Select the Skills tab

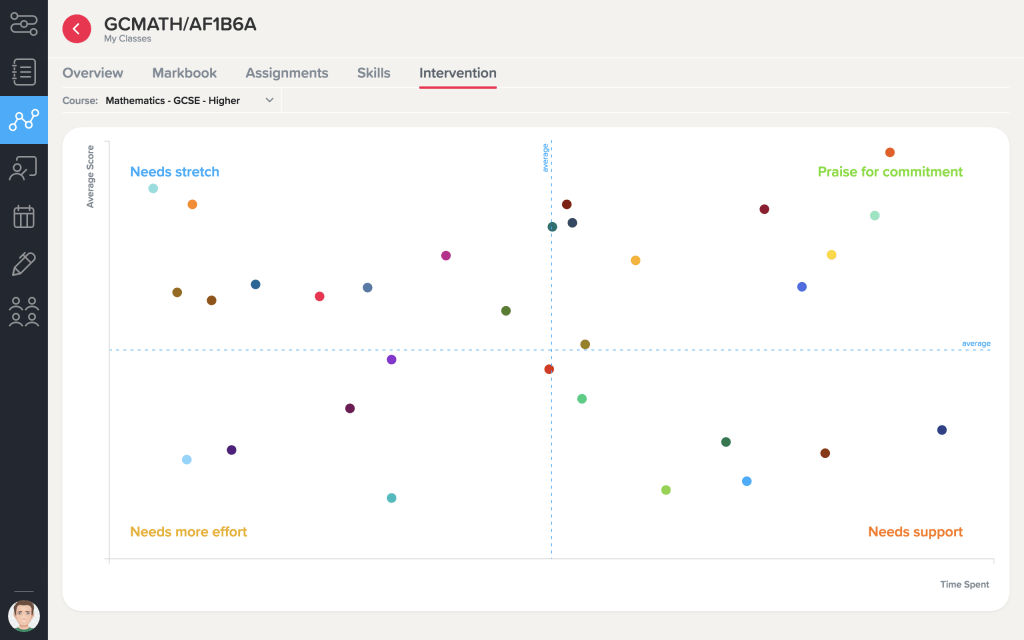(374, 73)
